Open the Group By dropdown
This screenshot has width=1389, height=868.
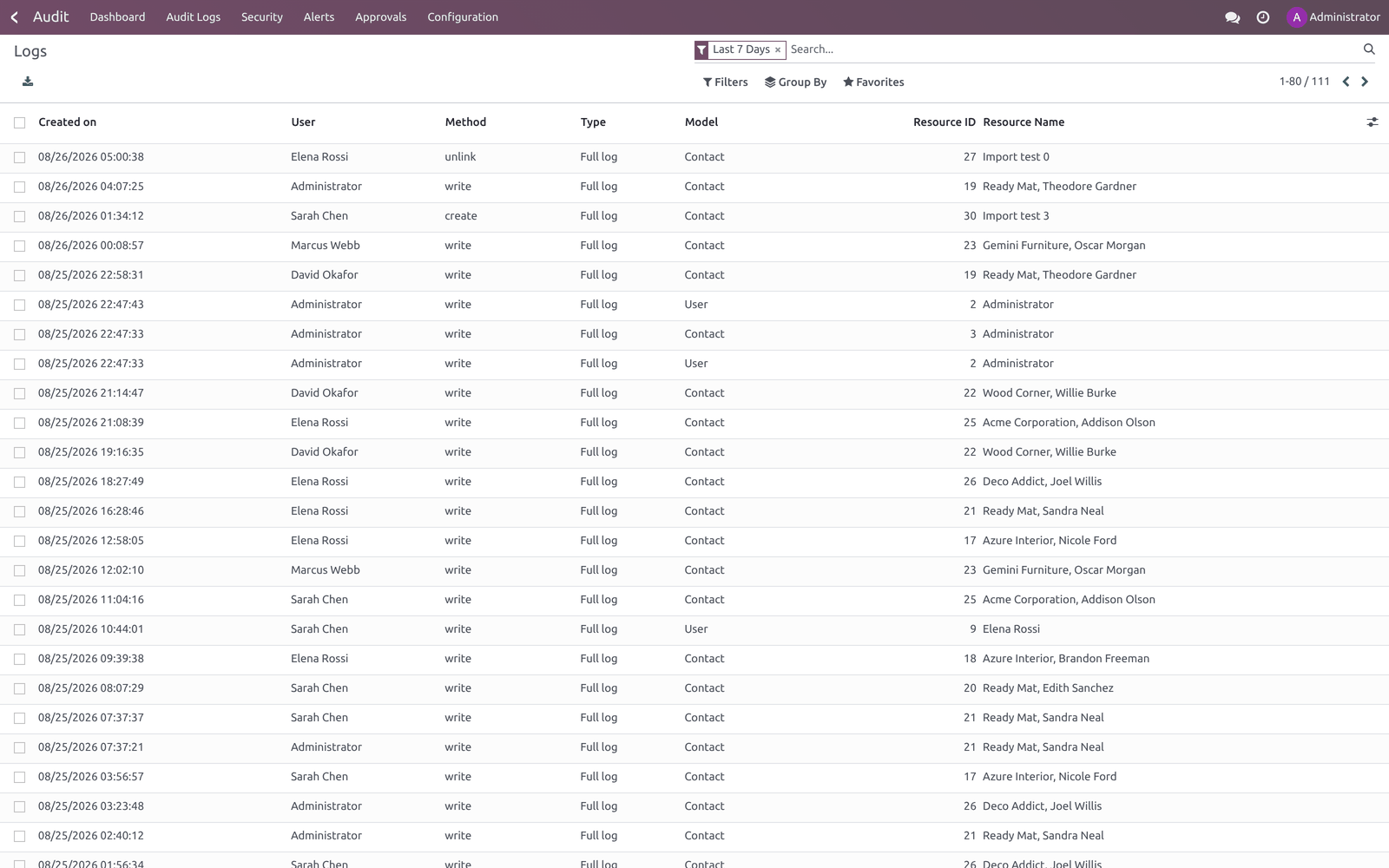click(x=795, y=82)
